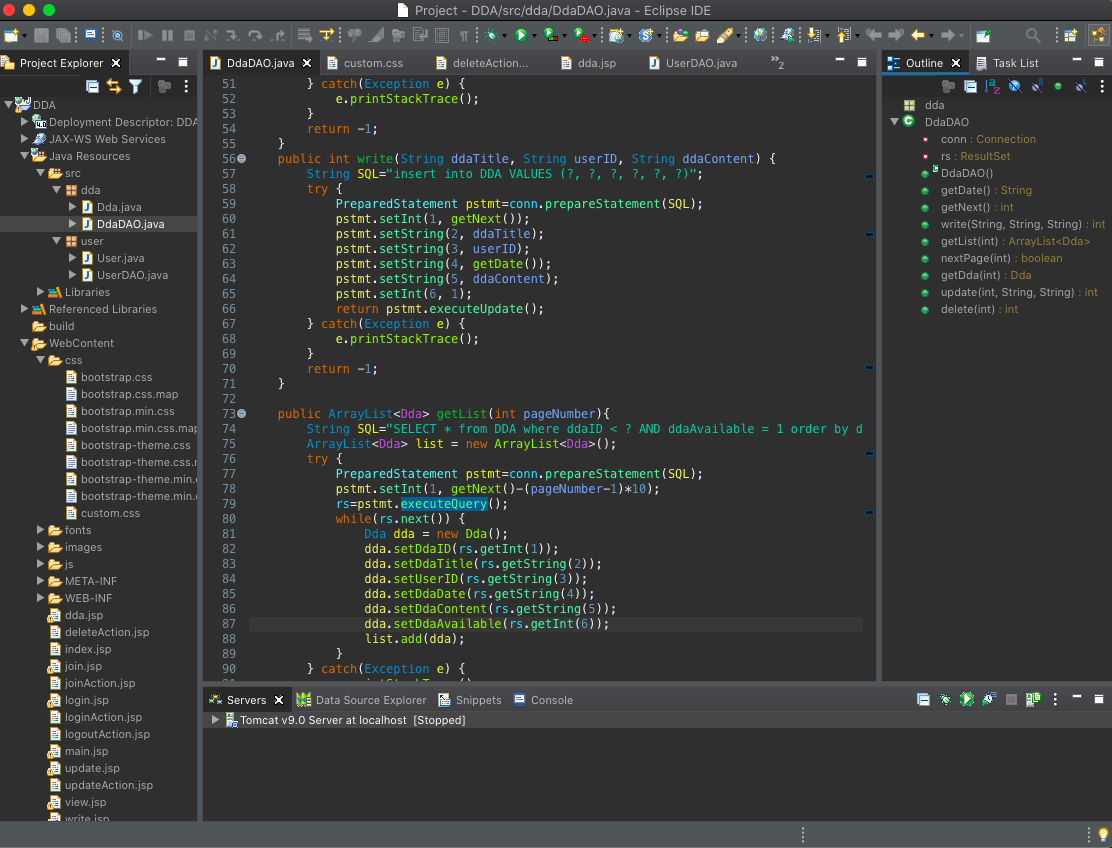Toggle Hide Fields in Outline toolbar
Image resolution: width=1112 pixels, height=848 pixels.
pyautogui.click(x=1015, y=87)
